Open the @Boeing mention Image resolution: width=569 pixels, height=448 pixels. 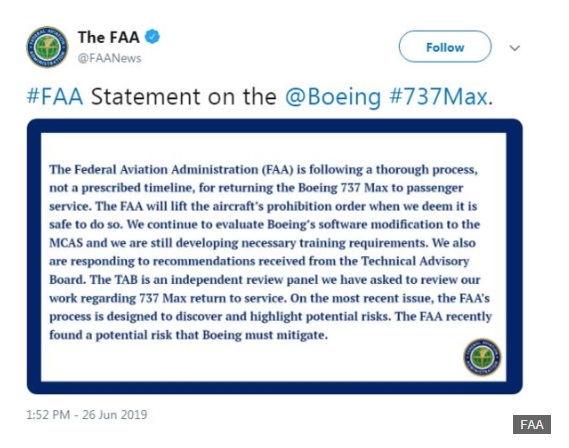[333, 98]
